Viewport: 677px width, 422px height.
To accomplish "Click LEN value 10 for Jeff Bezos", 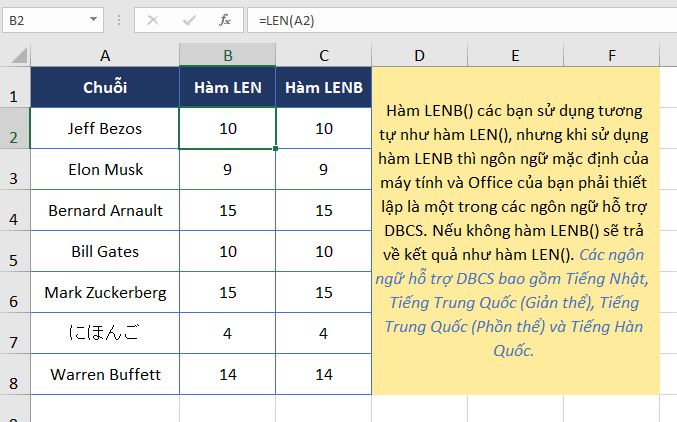I will [228, 128].
